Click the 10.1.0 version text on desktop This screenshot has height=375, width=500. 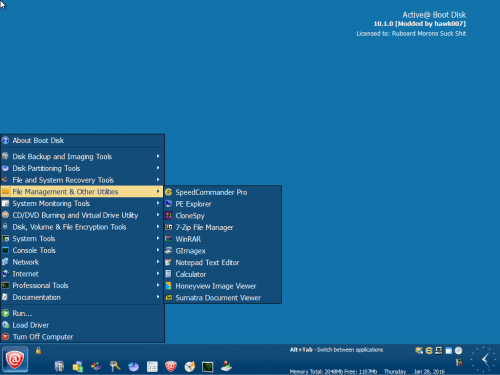(x=420, y=24)
